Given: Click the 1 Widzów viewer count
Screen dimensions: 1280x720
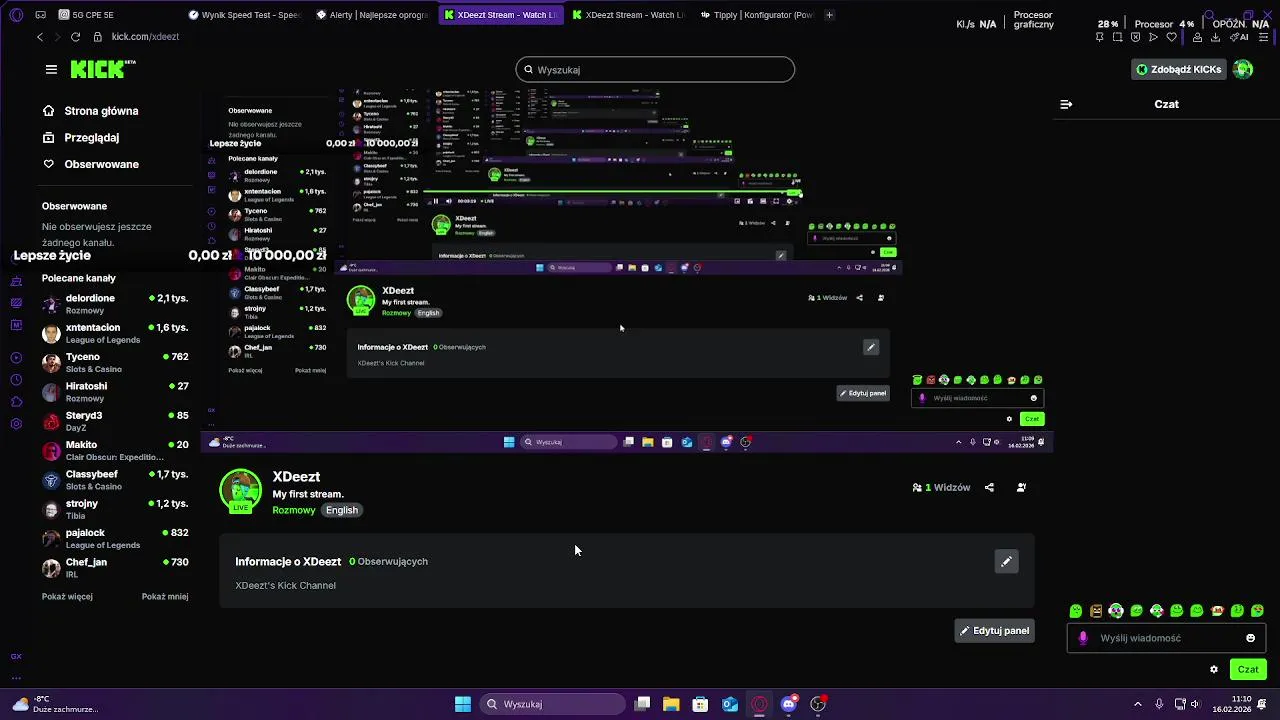Looking at the screenshot, I should pos(941,488).
